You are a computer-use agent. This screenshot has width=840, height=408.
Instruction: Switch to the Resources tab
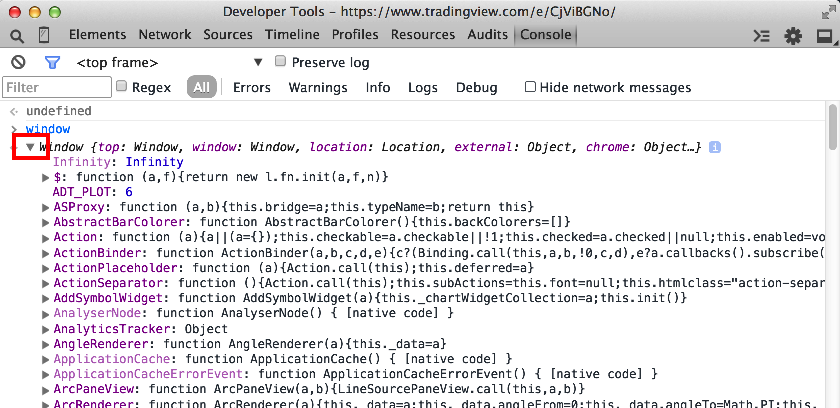tap(423, 35)
